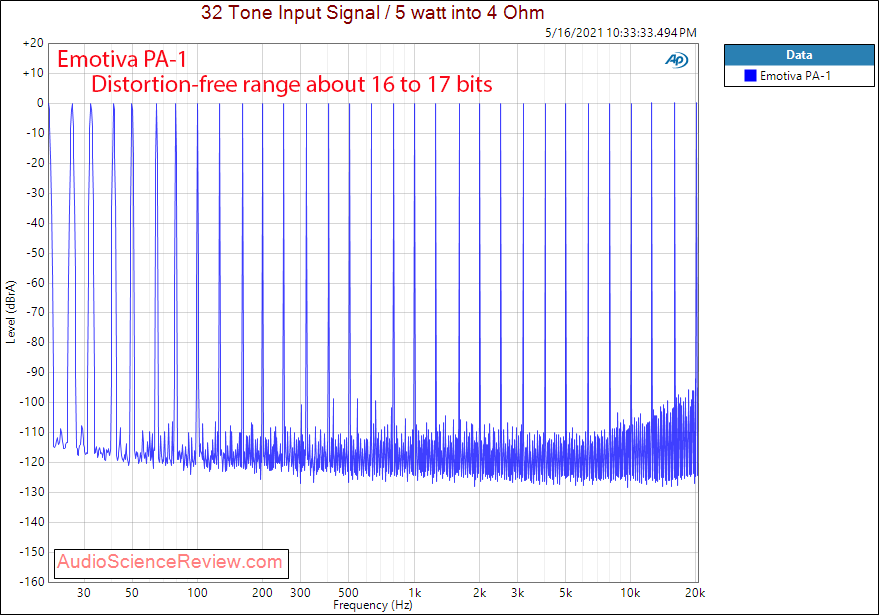Viewport: 879px width, 615px height.
Task: Click the 0 Y-axis tick label
Action: point(40,103)
